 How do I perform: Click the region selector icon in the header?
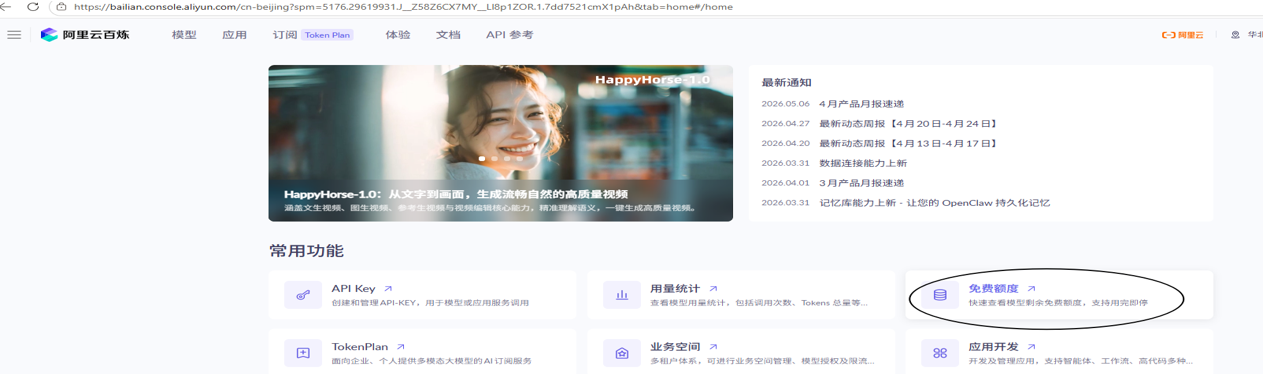click(x=1235, y=35)
